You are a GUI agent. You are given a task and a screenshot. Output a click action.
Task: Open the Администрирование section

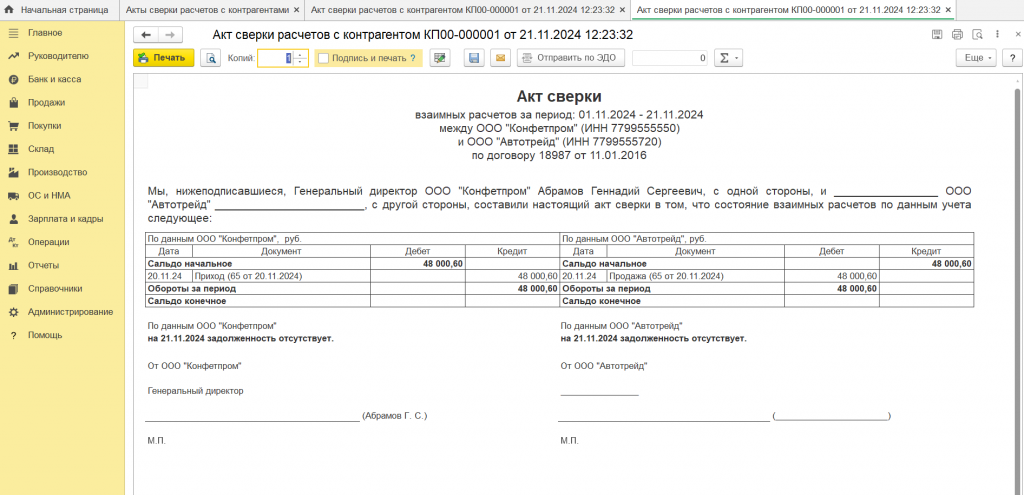pyautogui.click(x=70, y=311)
